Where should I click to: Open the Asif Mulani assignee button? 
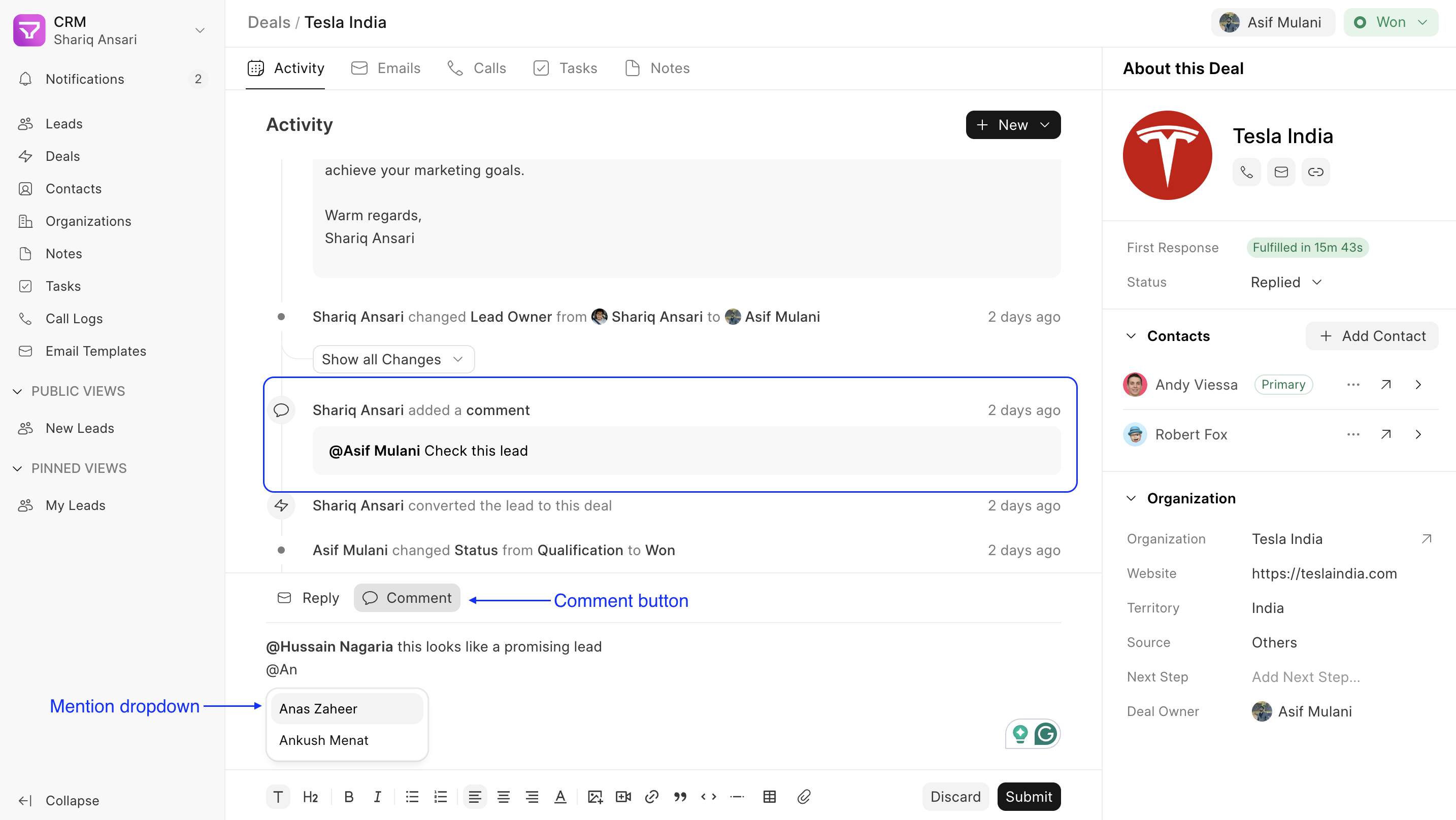1273,22
